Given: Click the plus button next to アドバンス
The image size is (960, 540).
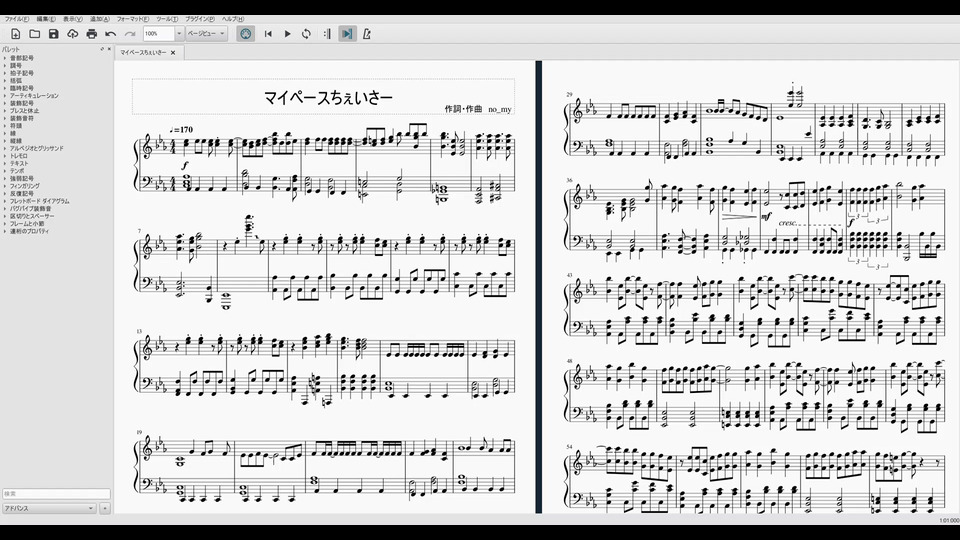Looking at the screenshot, I should [x=105, y=508].
